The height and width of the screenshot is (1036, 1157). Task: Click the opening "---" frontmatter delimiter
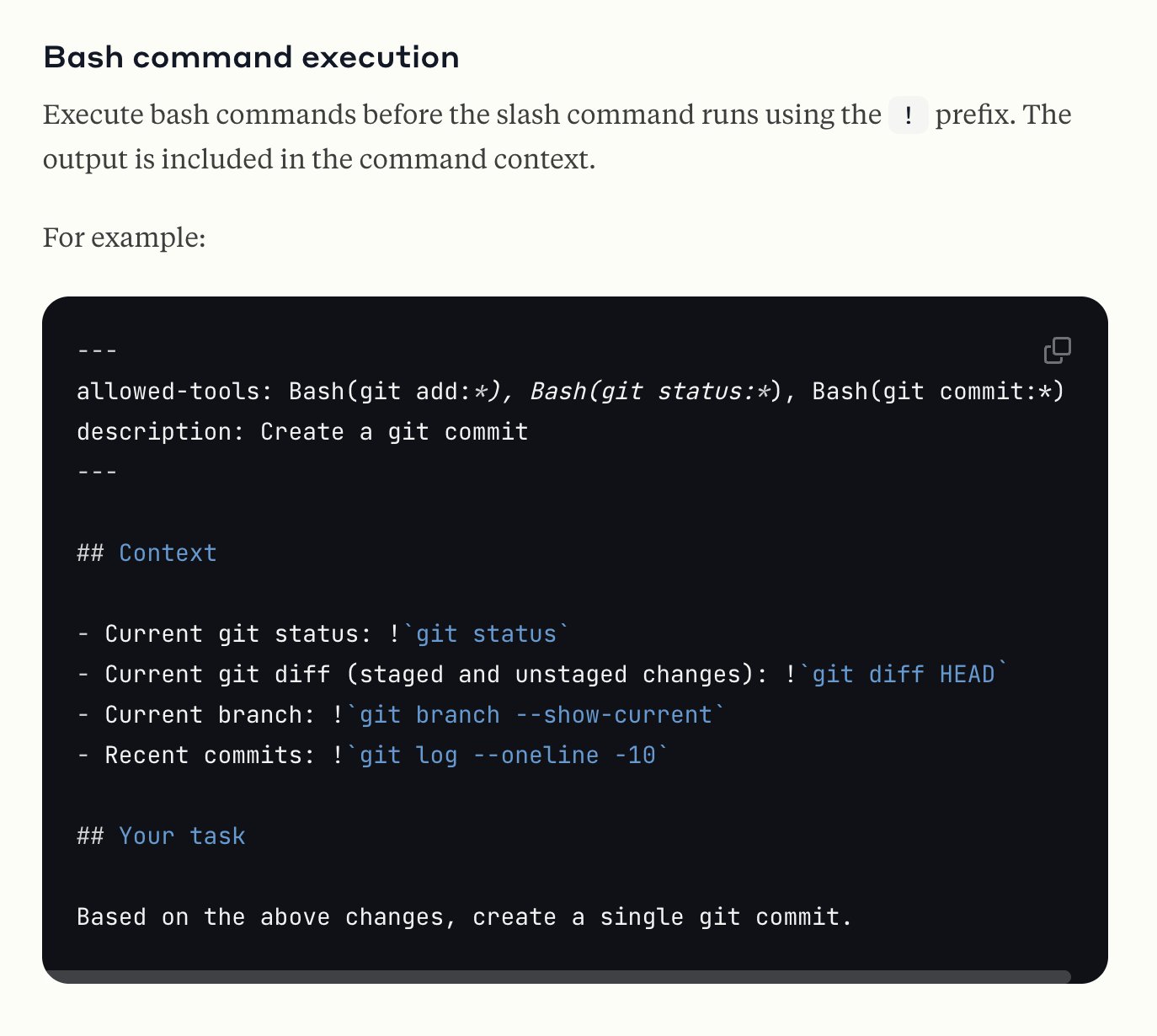coord(97,351)
